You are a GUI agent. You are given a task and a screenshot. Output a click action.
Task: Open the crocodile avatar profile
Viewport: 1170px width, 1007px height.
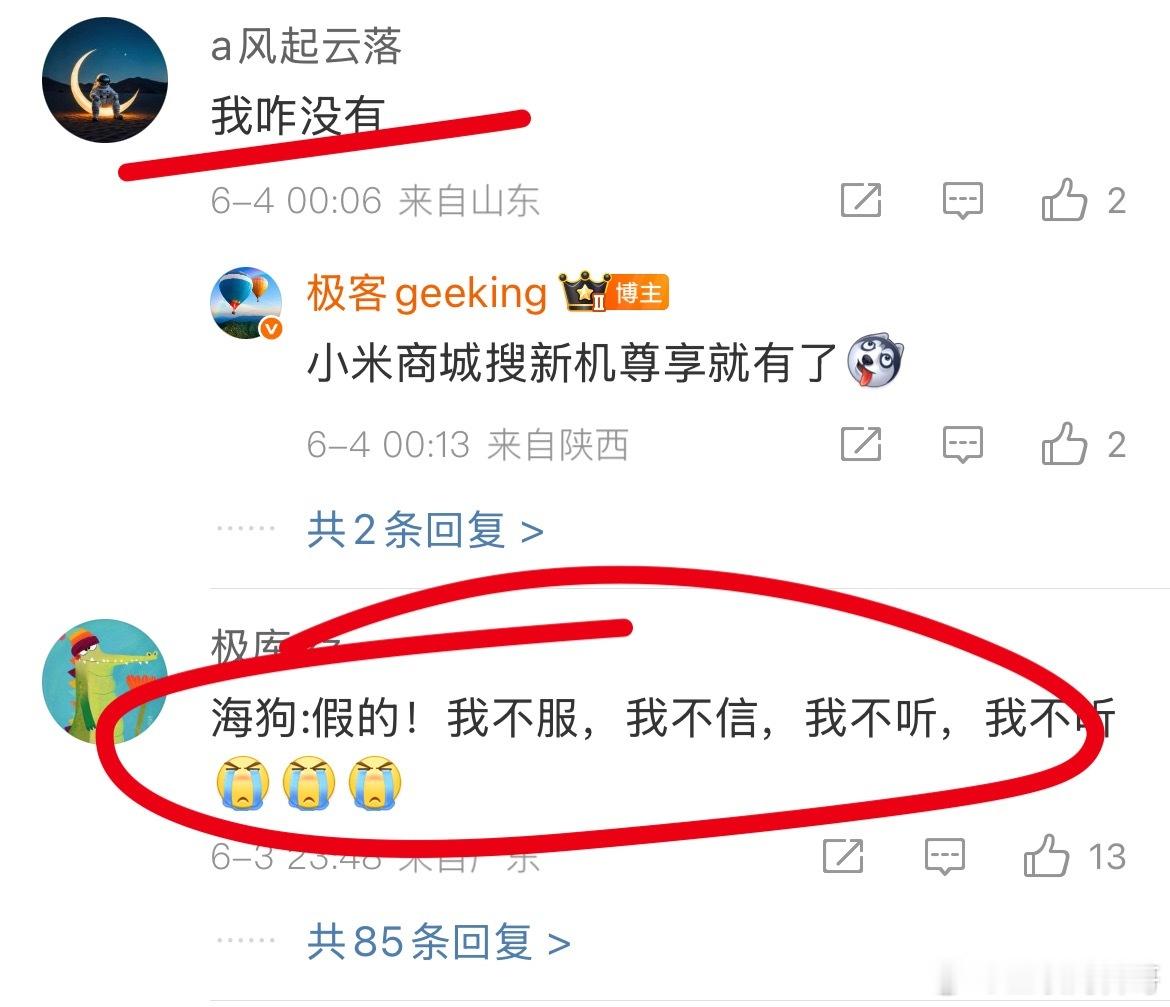point(104,681)
